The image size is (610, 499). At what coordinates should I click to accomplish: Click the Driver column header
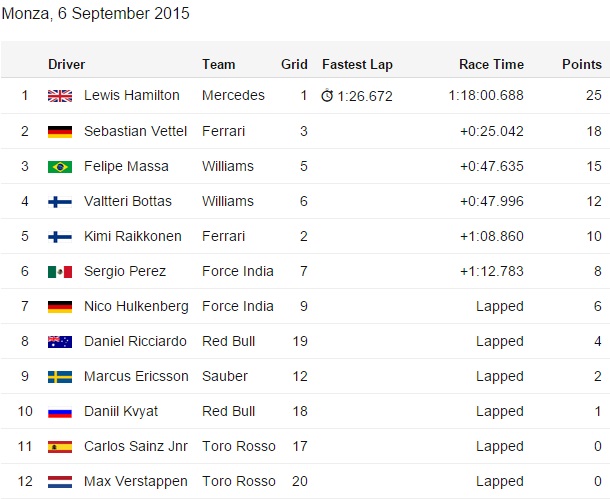coord(67,64)
